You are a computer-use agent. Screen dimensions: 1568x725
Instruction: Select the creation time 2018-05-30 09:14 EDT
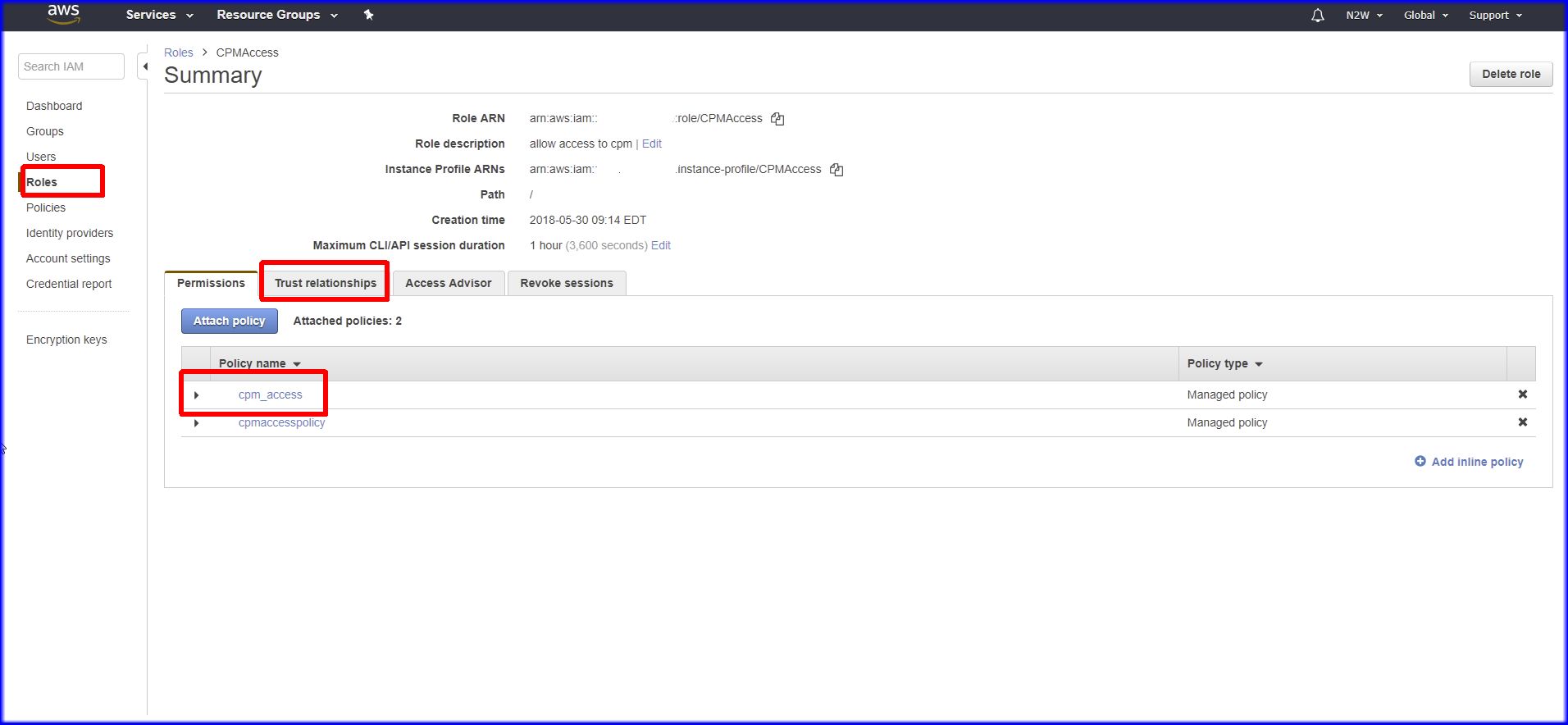pos(588,220)
